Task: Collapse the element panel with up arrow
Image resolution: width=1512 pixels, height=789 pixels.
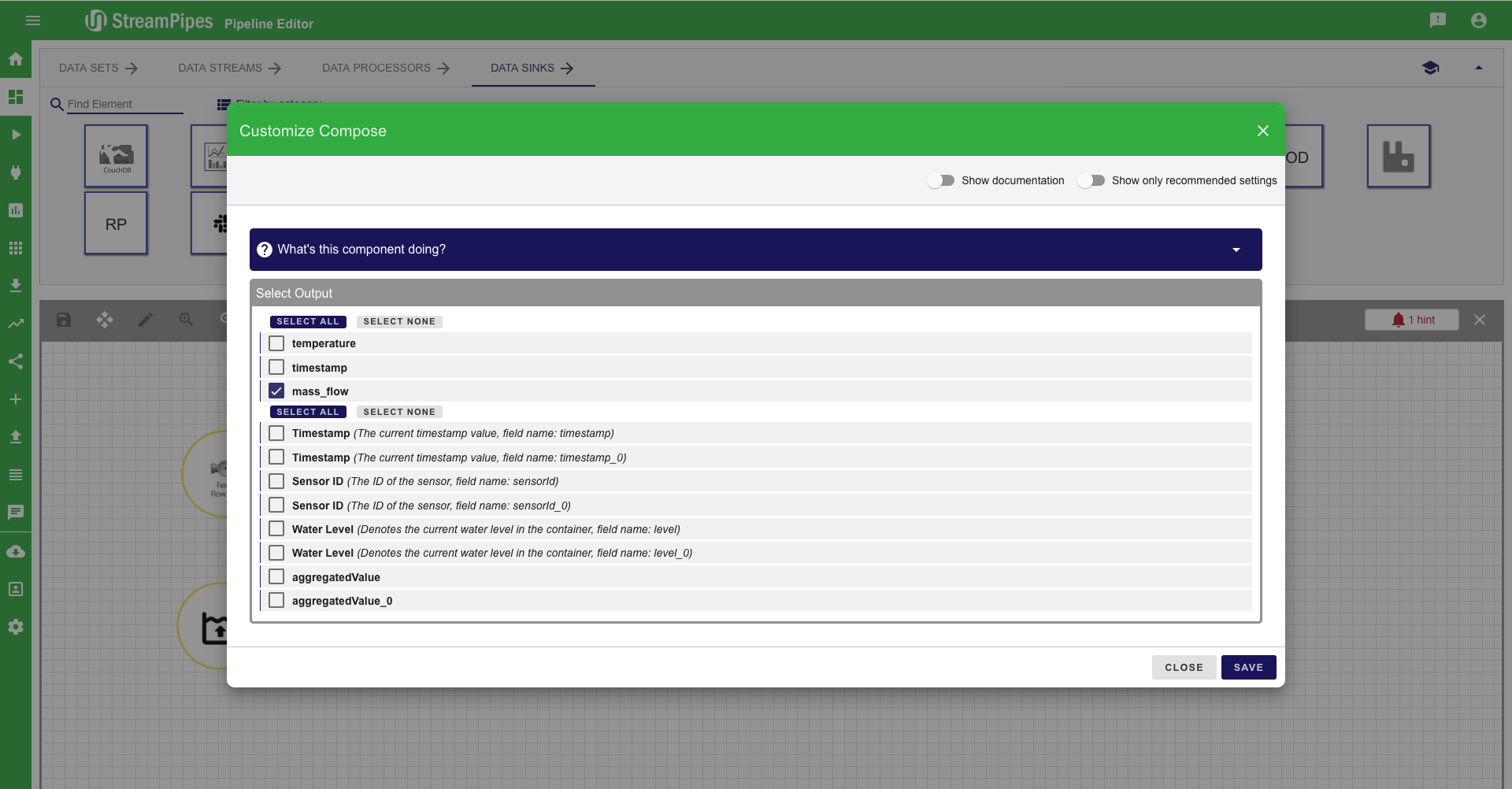Action: pos(1478,68)
